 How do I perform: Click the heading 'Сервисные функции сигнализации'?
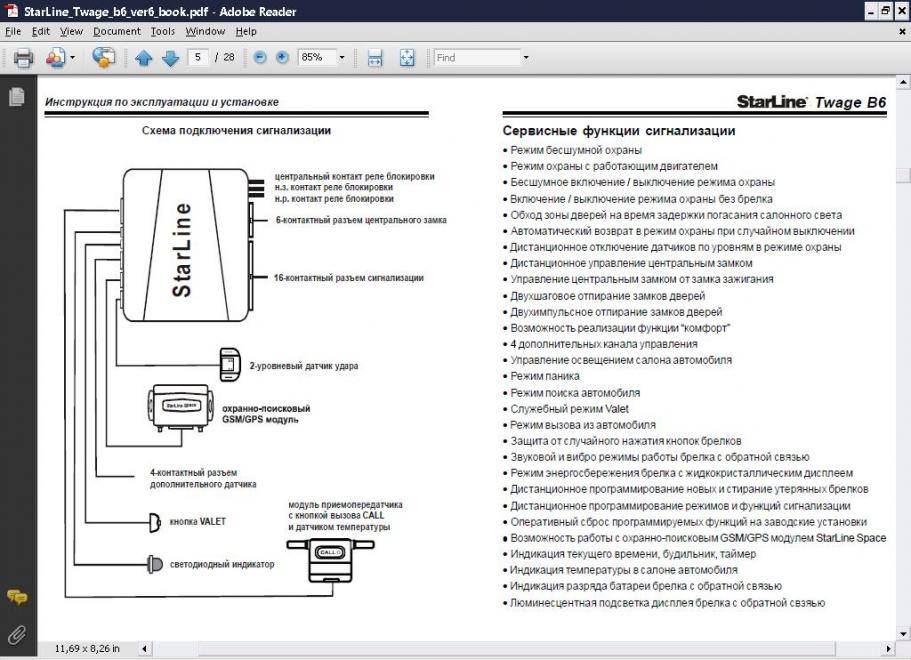[619, 131]
